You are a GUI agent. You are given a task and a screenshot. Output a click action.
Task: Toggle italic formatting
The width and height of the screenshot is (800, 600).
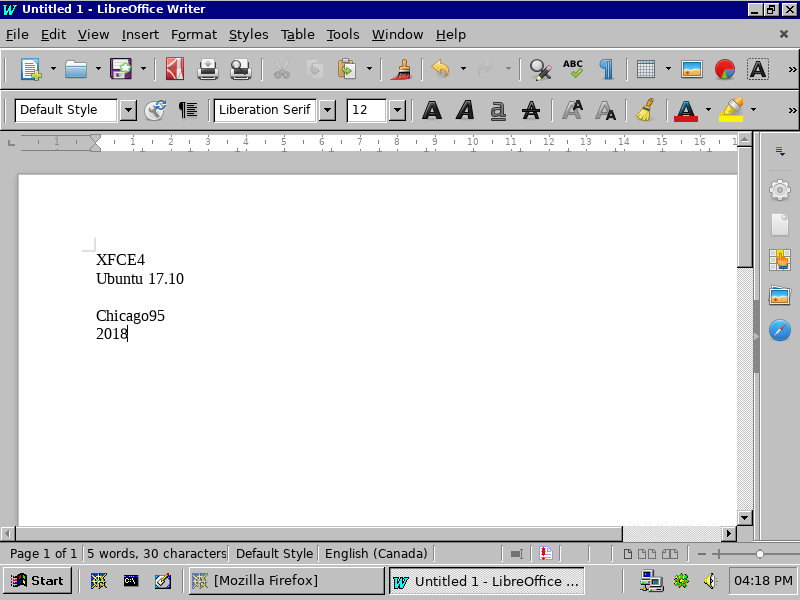465,110
